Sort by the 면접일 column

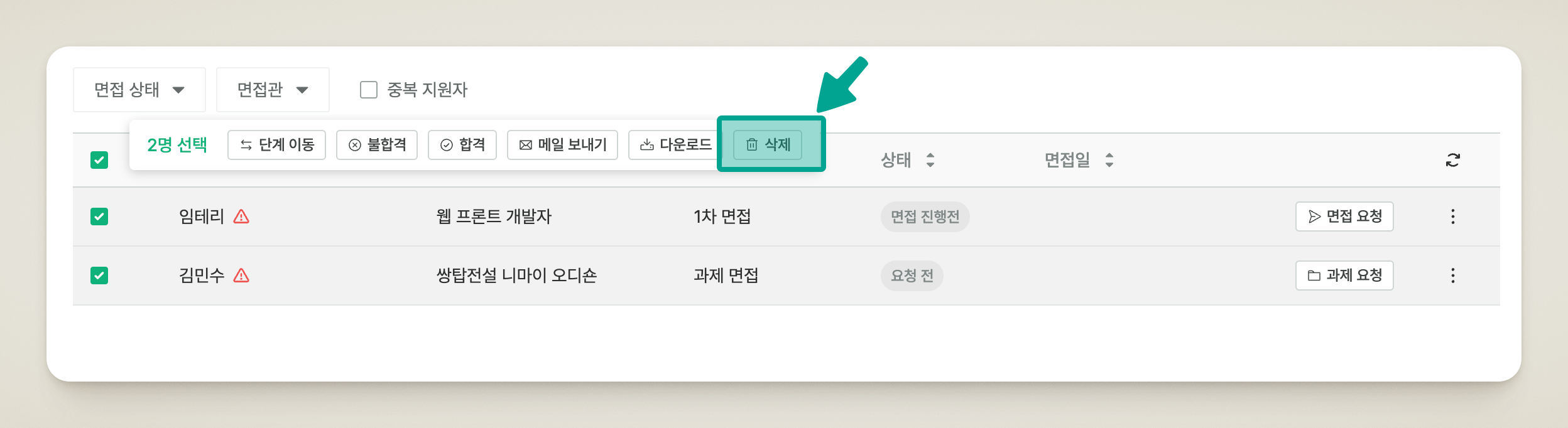1109,160
